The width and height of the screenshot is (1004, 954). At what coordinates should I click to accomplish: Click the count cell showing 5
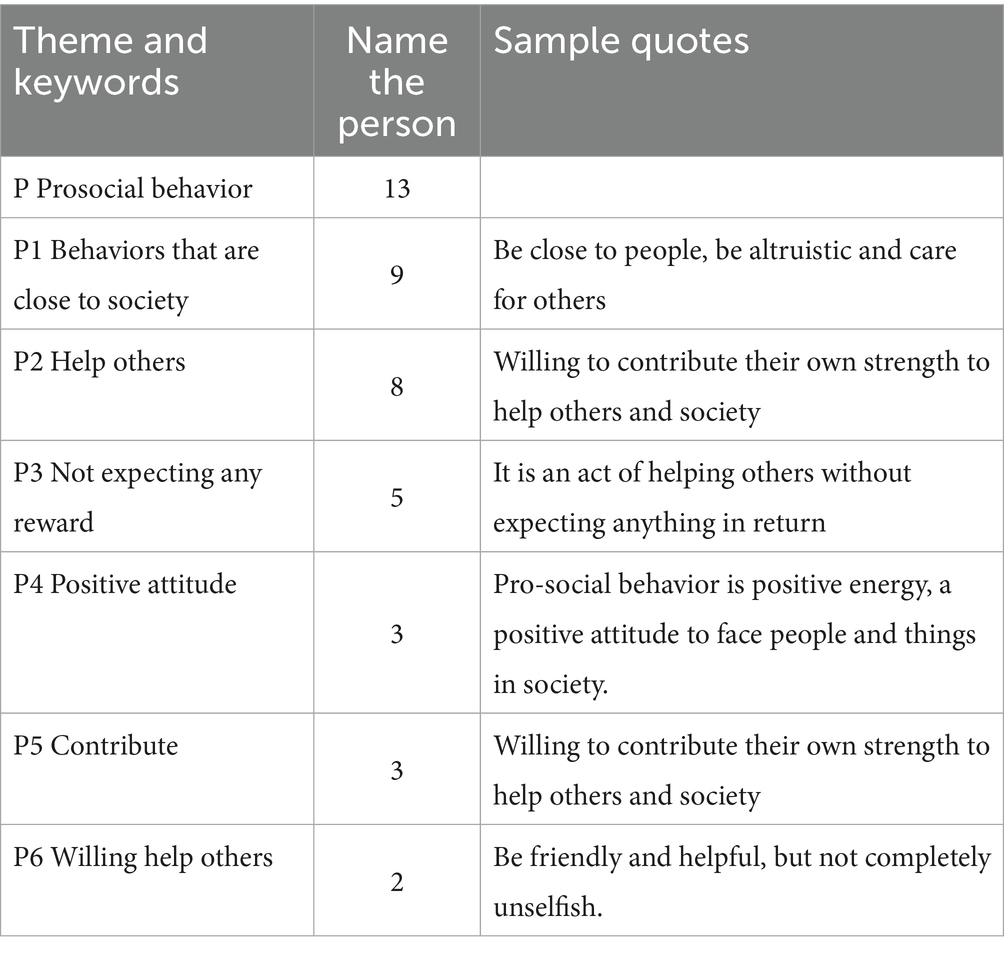click(x=396, y=497)
